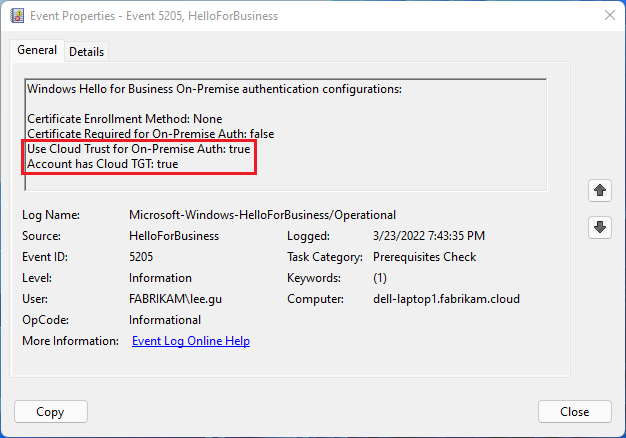Select the General tab
This screenshot has width=626, height=438.
point(37,51)
